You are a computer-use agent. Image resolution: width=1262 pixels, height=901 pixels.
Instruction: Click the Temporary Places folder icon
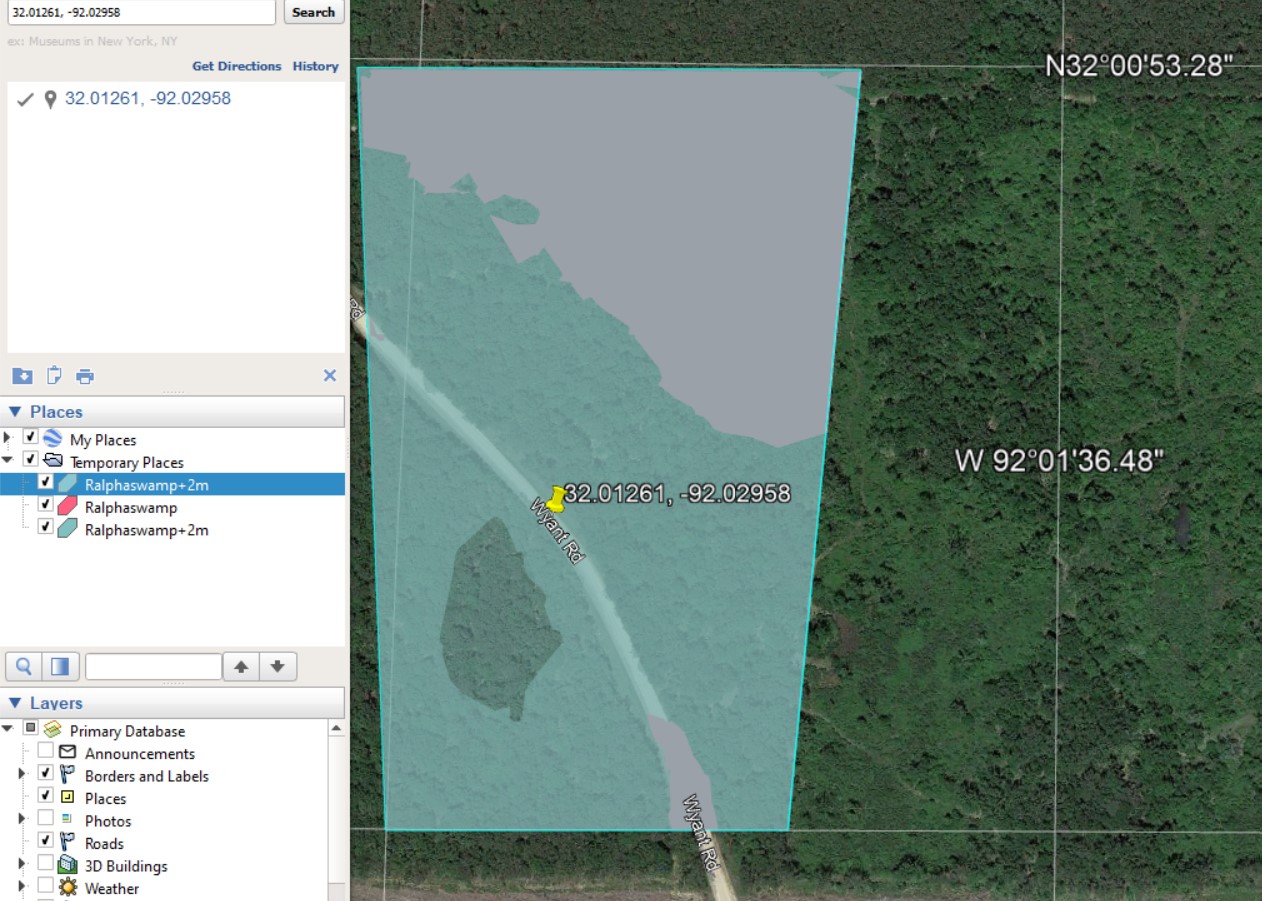pyautogui.click(x=53, y=462)
